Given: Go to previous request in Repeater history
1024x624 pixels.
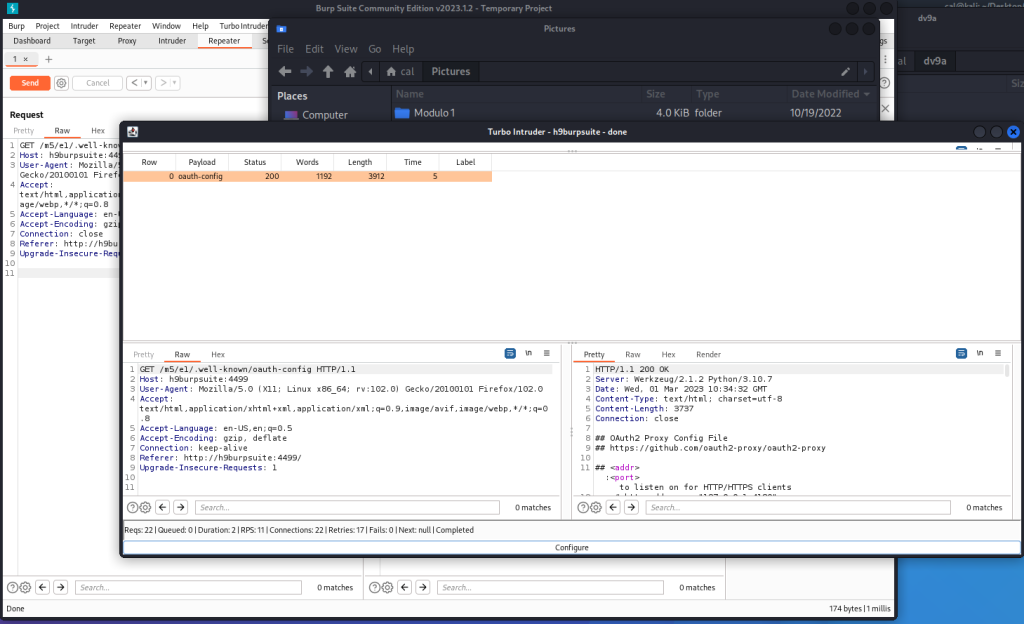Looking at the screenshot, I should 134,83.
